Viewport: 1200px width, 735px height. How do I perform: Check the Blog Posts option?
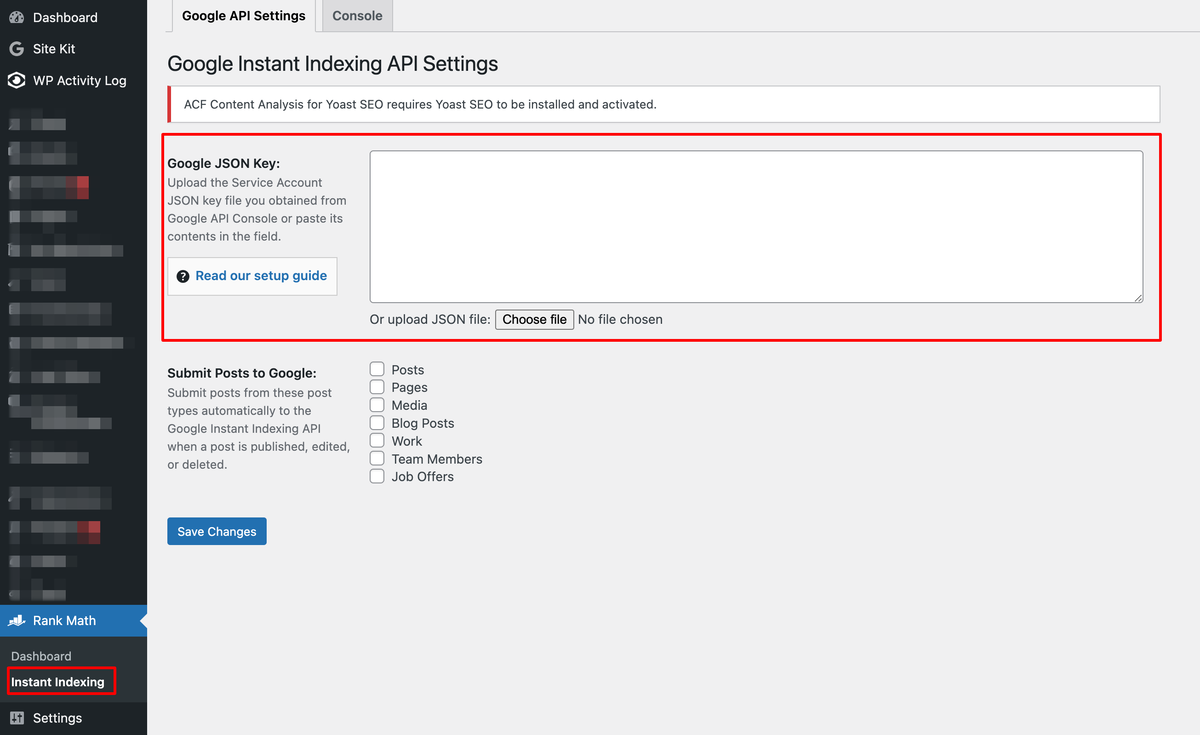pos(377,423)
